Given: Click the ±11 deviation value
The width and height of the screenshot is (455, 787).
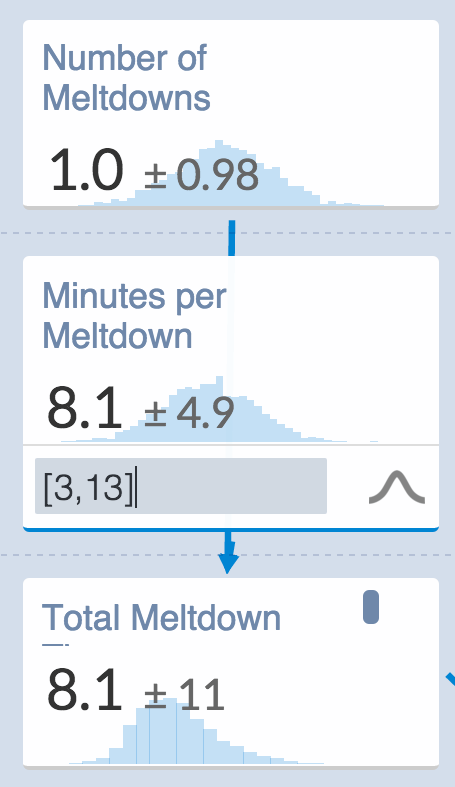Looking at the screenshot, I should point(184,694).
